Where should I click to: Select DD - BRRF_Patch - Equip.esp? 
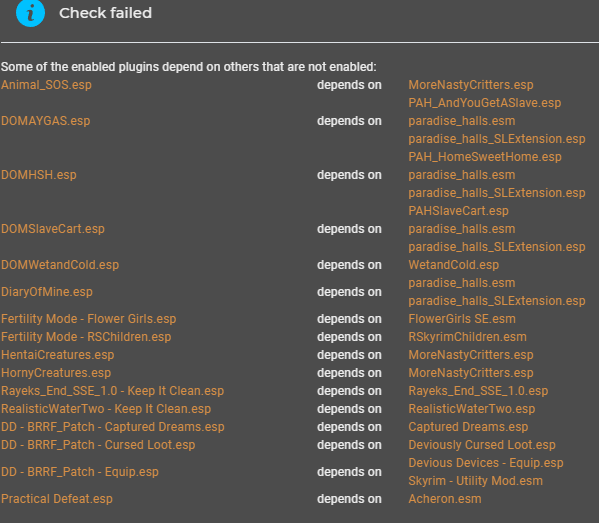79,472
